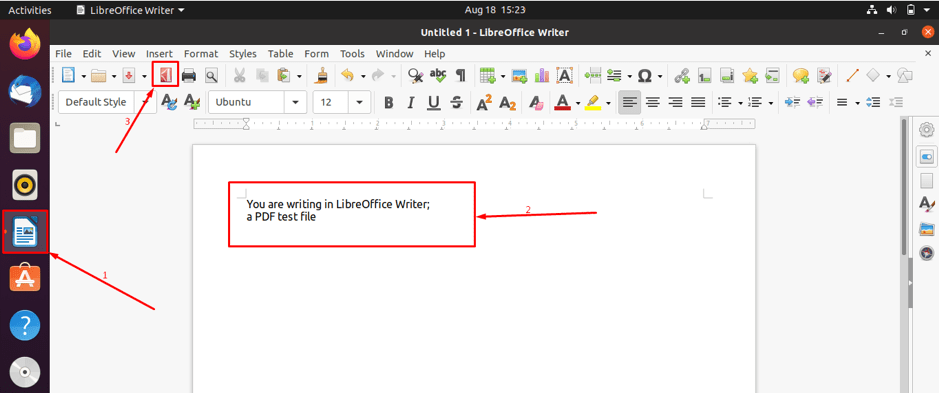Clone formatting with the paintbrush icon

tap(322, 75)
